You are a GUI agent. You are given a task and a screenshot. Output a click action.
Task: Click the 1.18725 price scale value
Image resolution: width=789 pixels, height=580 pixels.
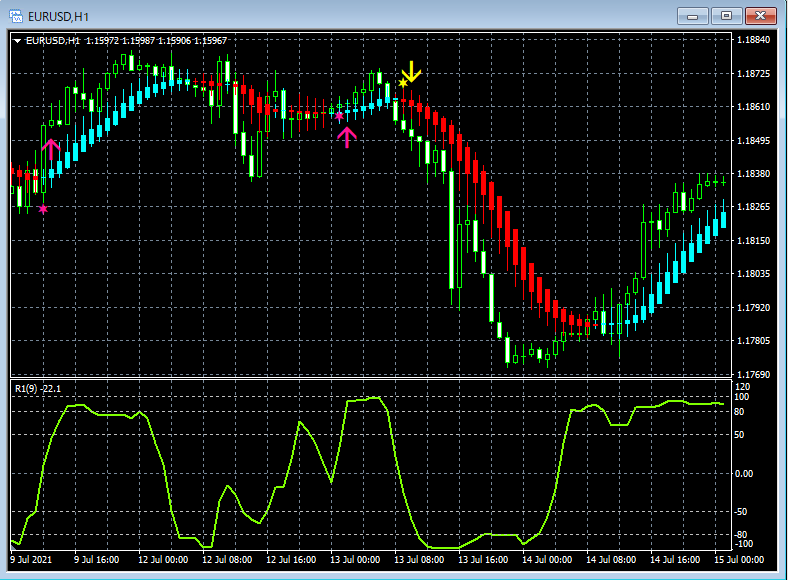pyautogui.click(x=753, y=73)
